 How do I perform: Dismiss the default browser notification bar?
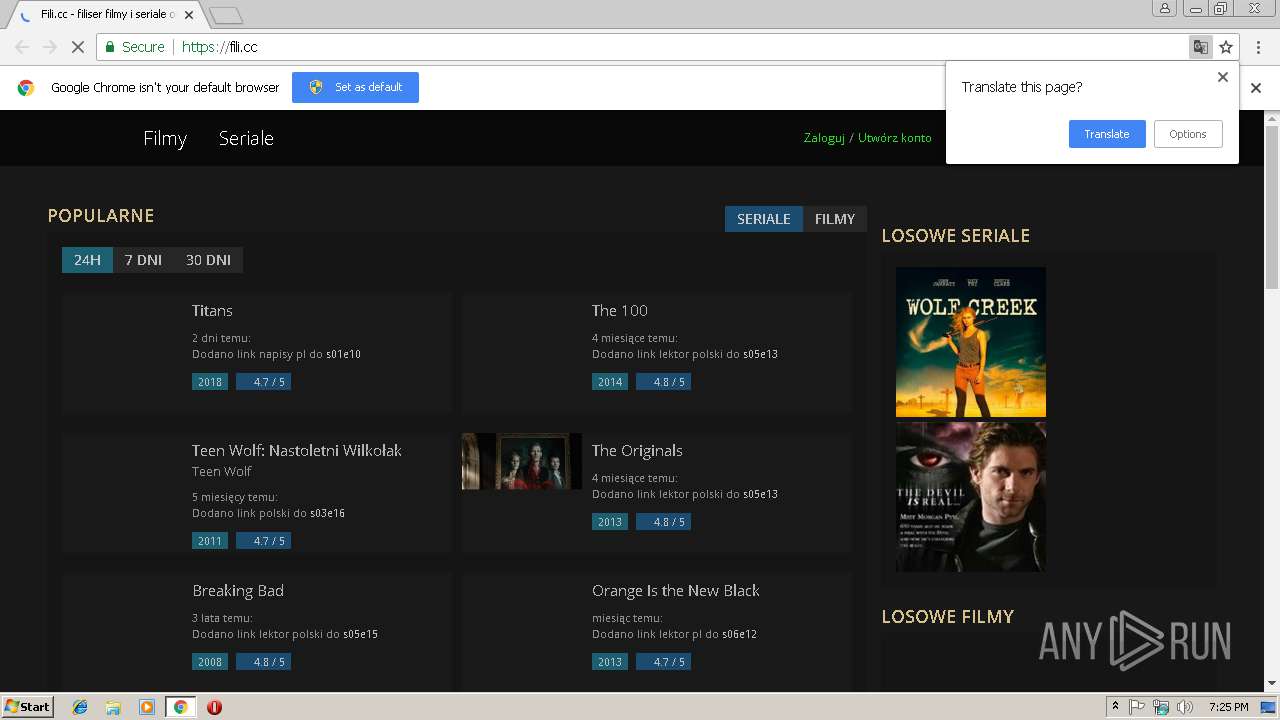[1256, 88]
